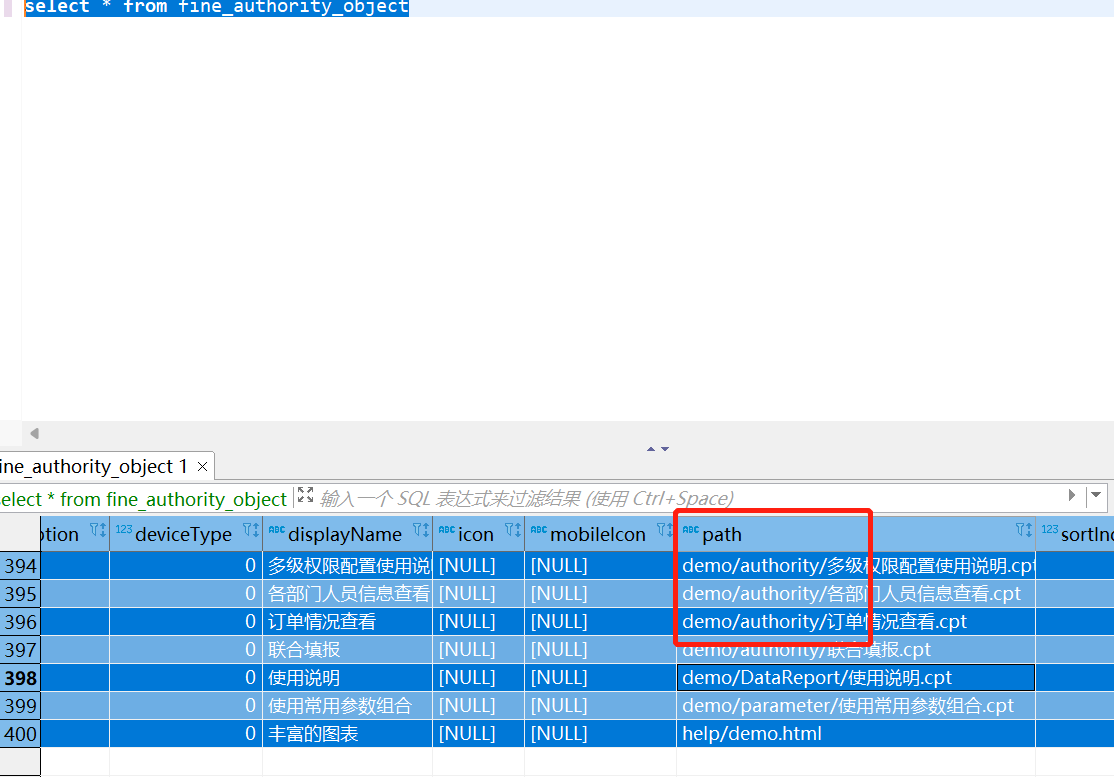This screenshot has height=777, width=1114.
Task: Click the apply filter arrow button
Action: (1071, 495)
